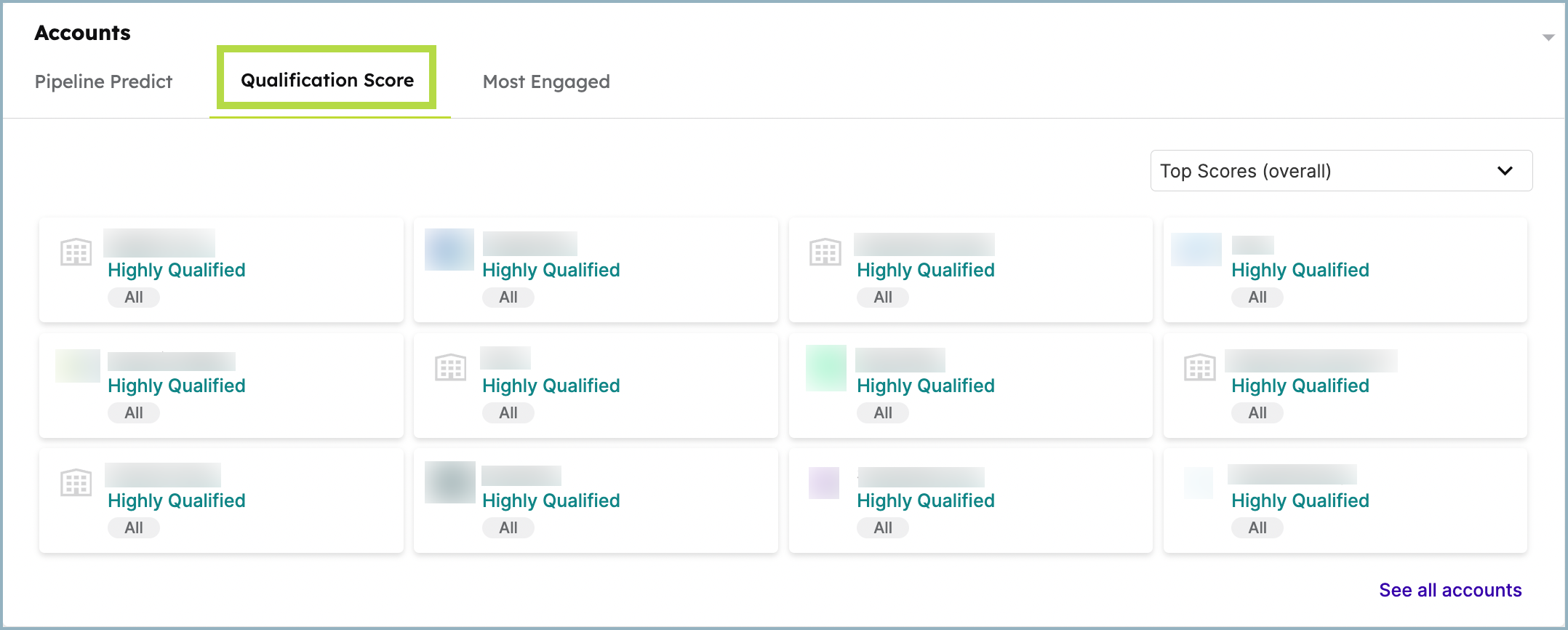The width and height of the screenshot is (1568, 630).
Task: Click building icon on first bottom-row card
Action: point(76,482)
